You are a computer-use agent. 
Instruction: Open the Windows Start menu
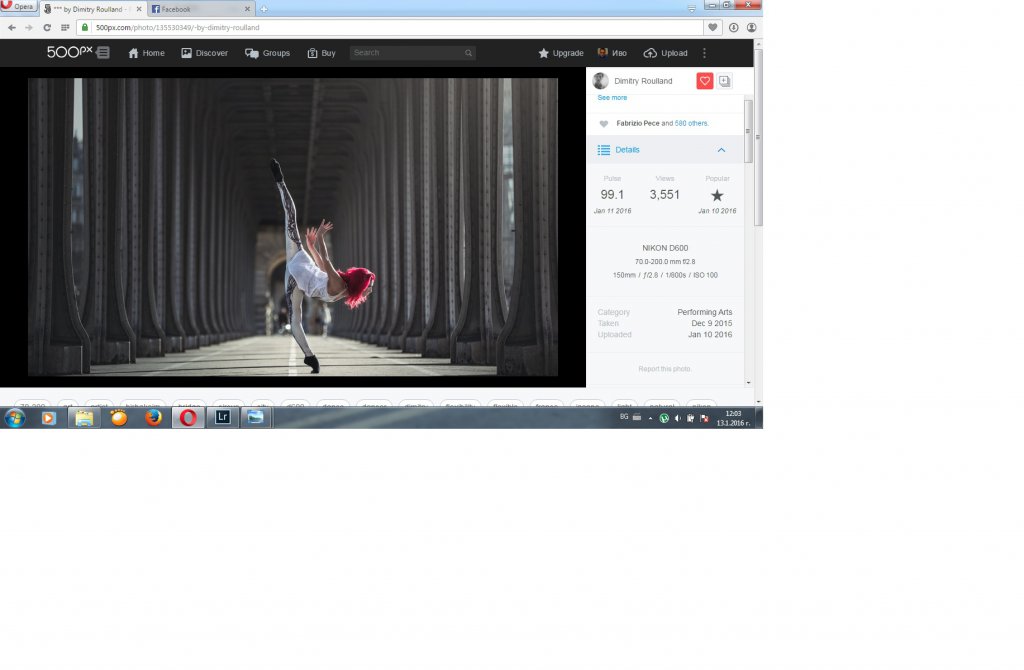(14, 417)
